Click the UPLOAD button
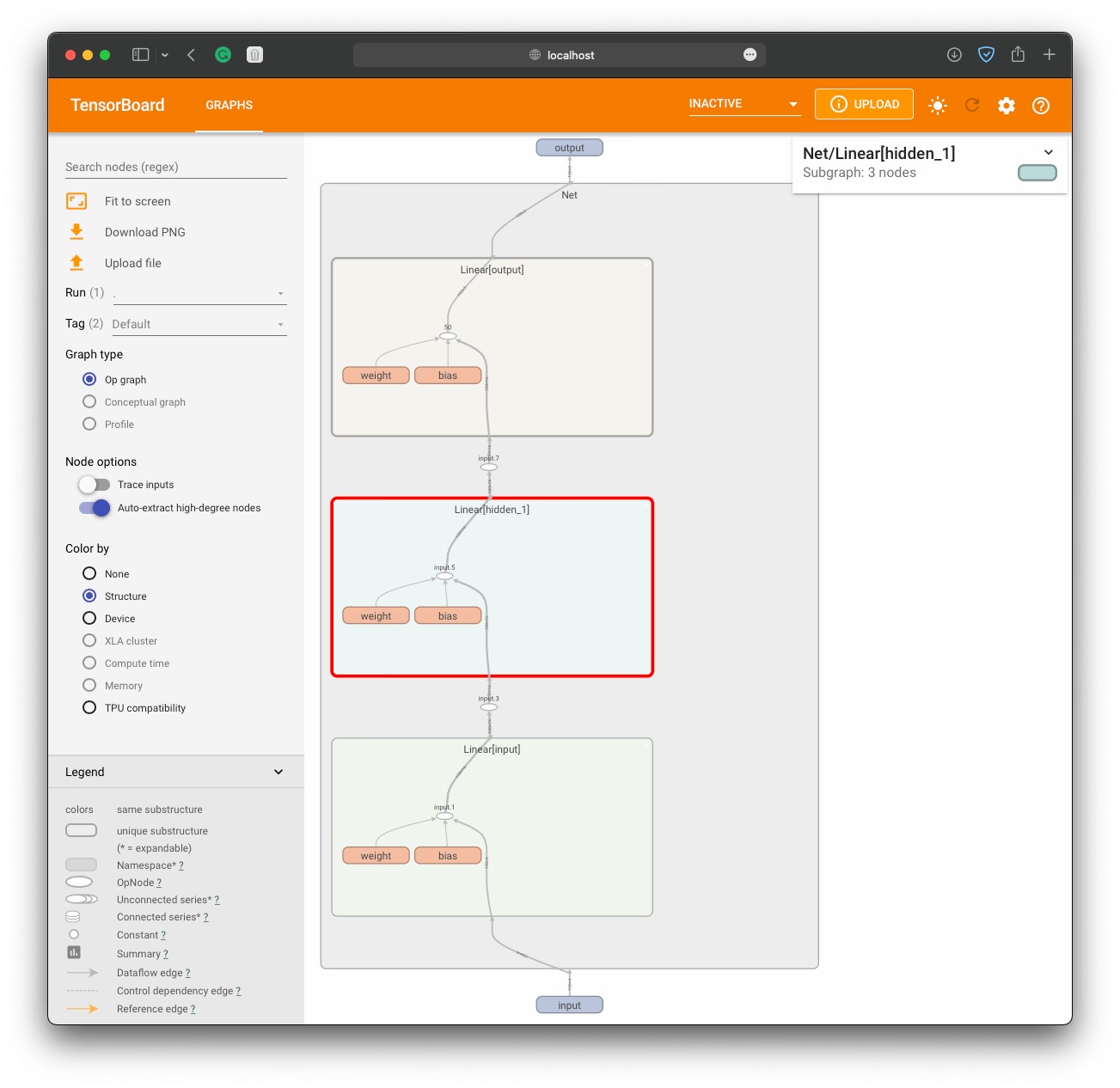The height and width of the screenshot is (1088, 1120). tap(864, 103)
